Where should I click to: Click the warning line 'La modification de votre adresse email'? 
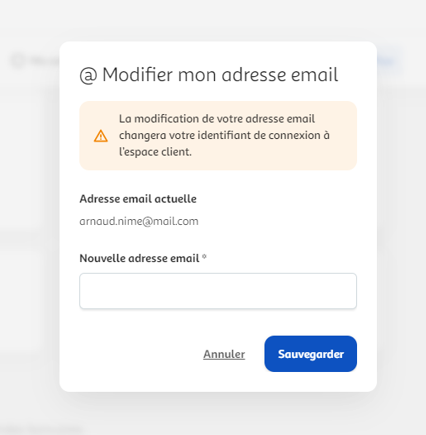pyautogui.click(x=217, y=119)
